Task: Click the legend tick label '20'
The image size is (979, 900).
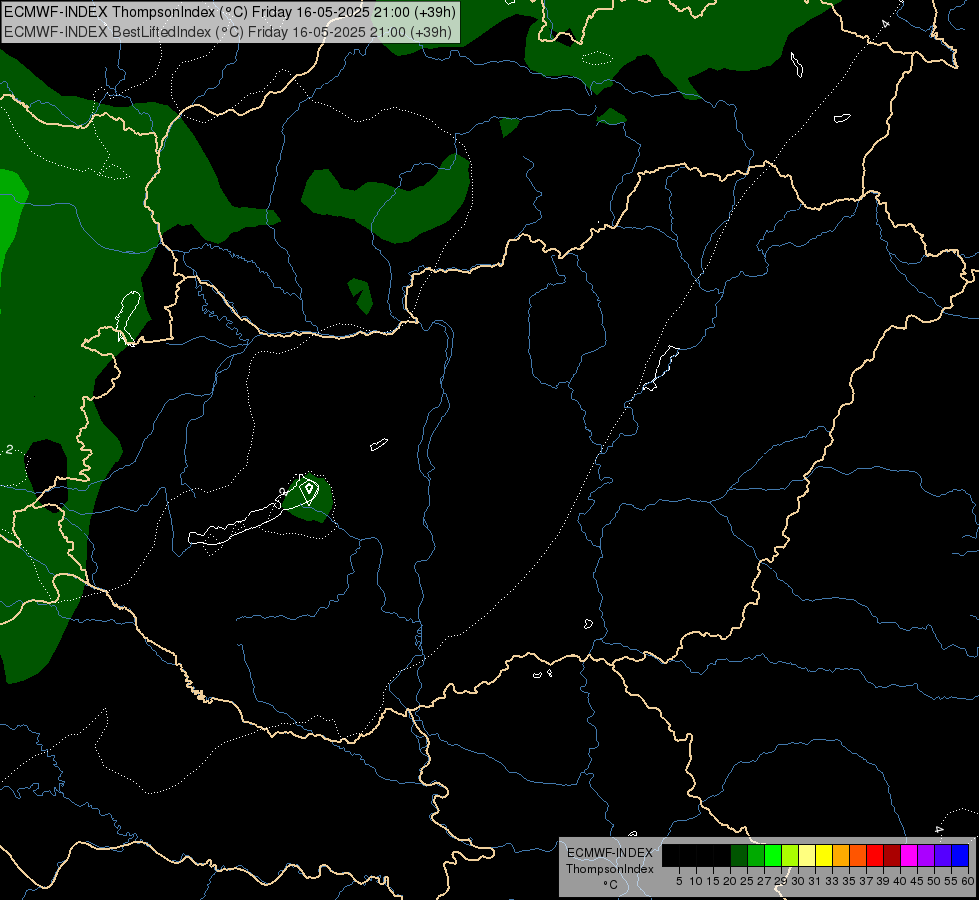Action: 730,881
